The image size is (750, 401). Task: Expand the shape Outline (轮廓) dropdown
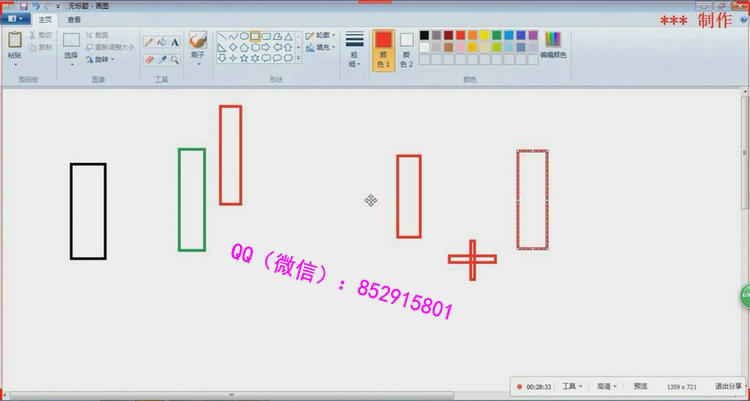322,34
